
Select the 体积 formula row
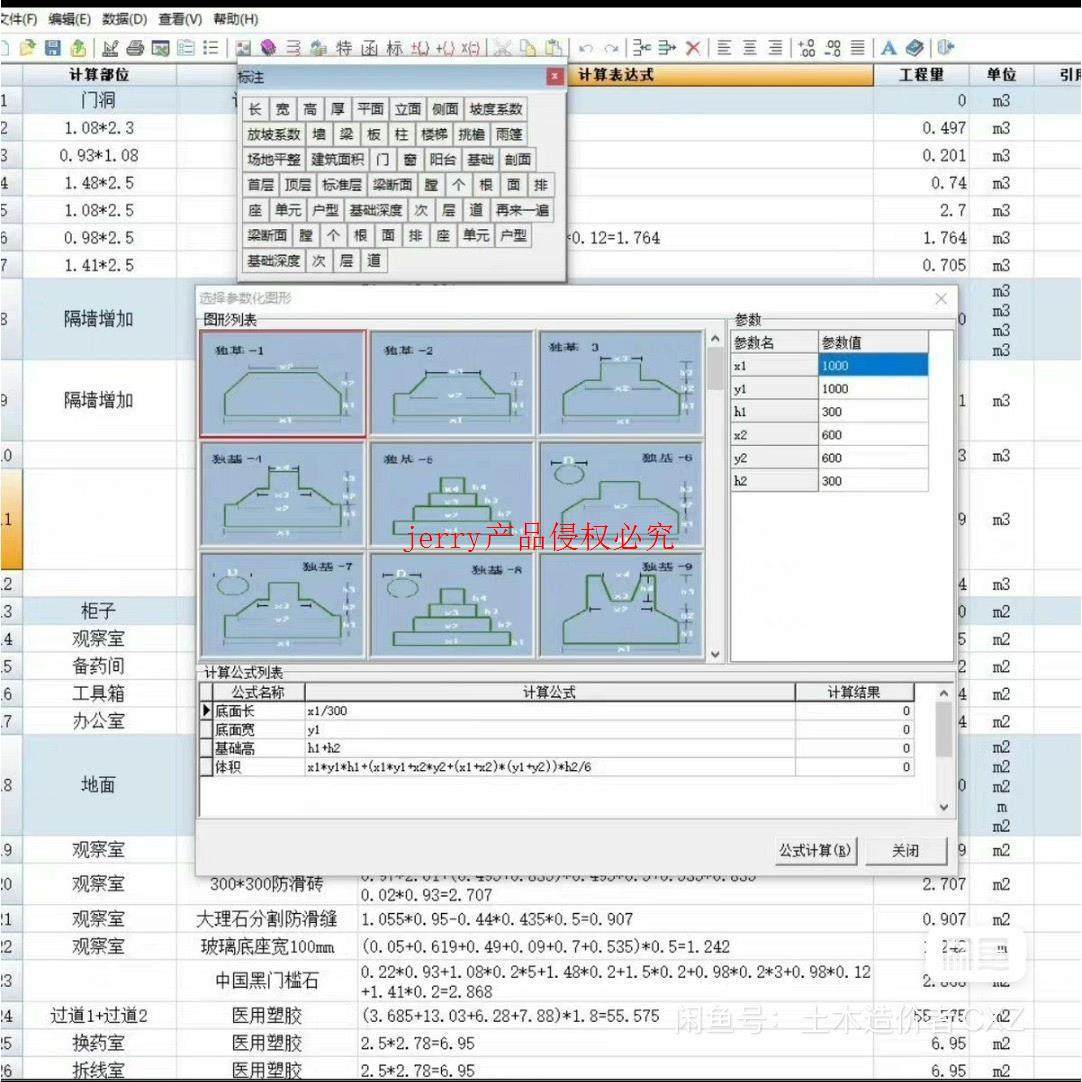pos(558,767)
